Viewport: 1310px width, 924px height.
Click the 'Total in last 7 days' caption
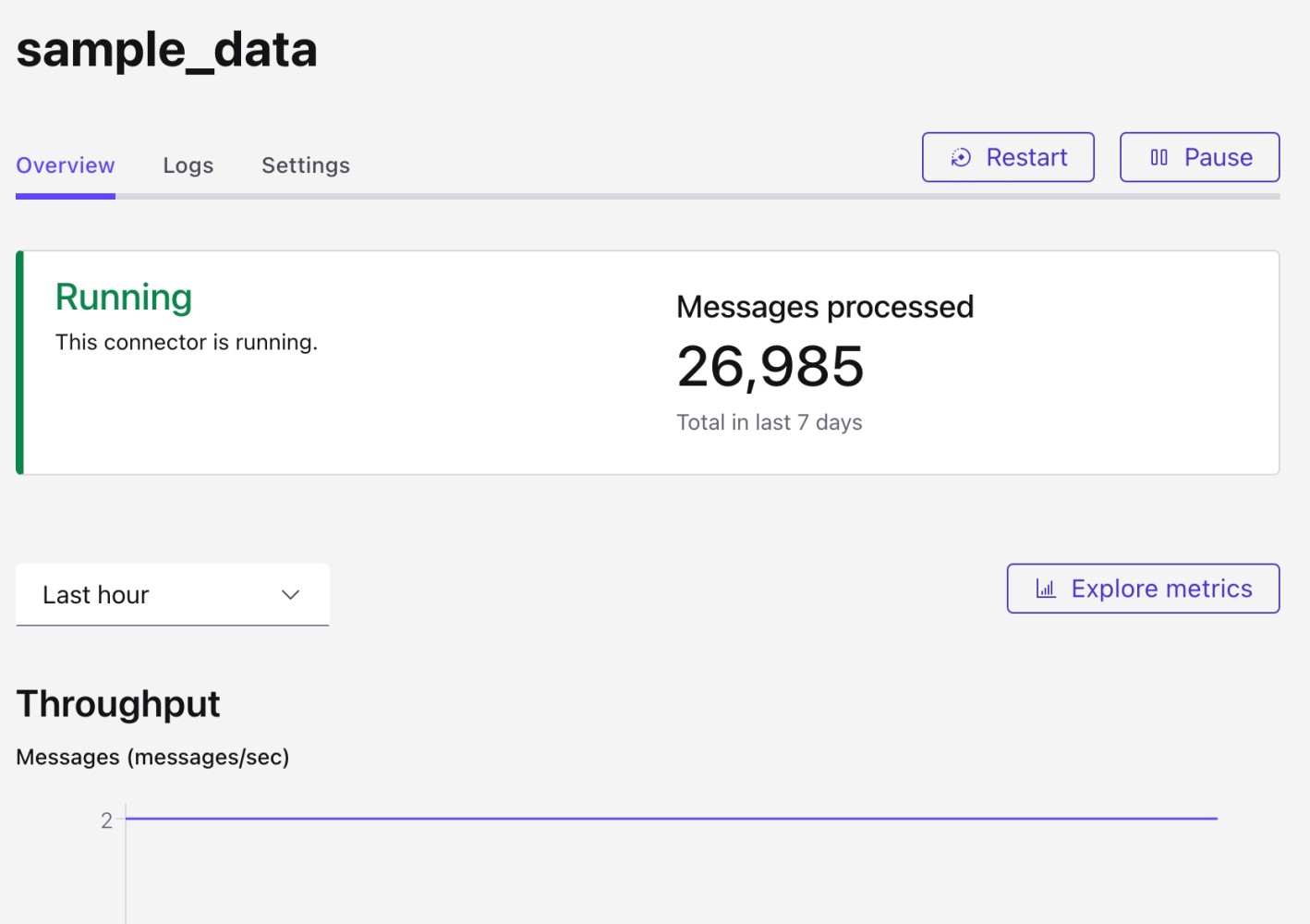[x=770, y=423]
